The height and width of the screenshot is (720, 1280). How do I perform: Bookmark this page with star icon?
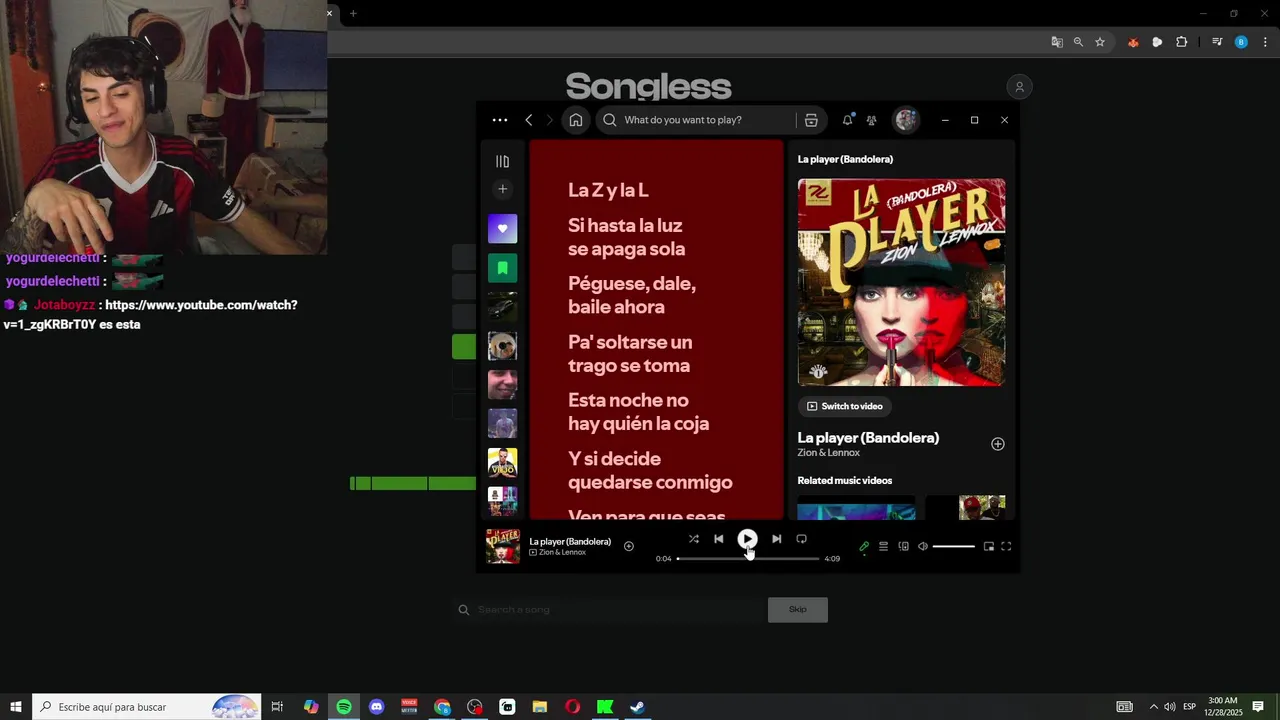click(1100, 42)
